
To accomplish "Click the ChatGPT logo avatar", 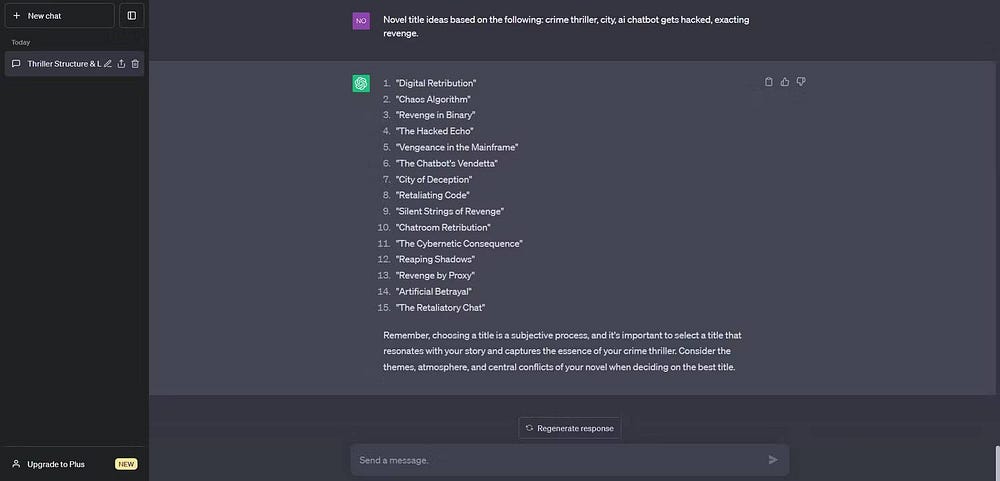I will tap(361, 83).
